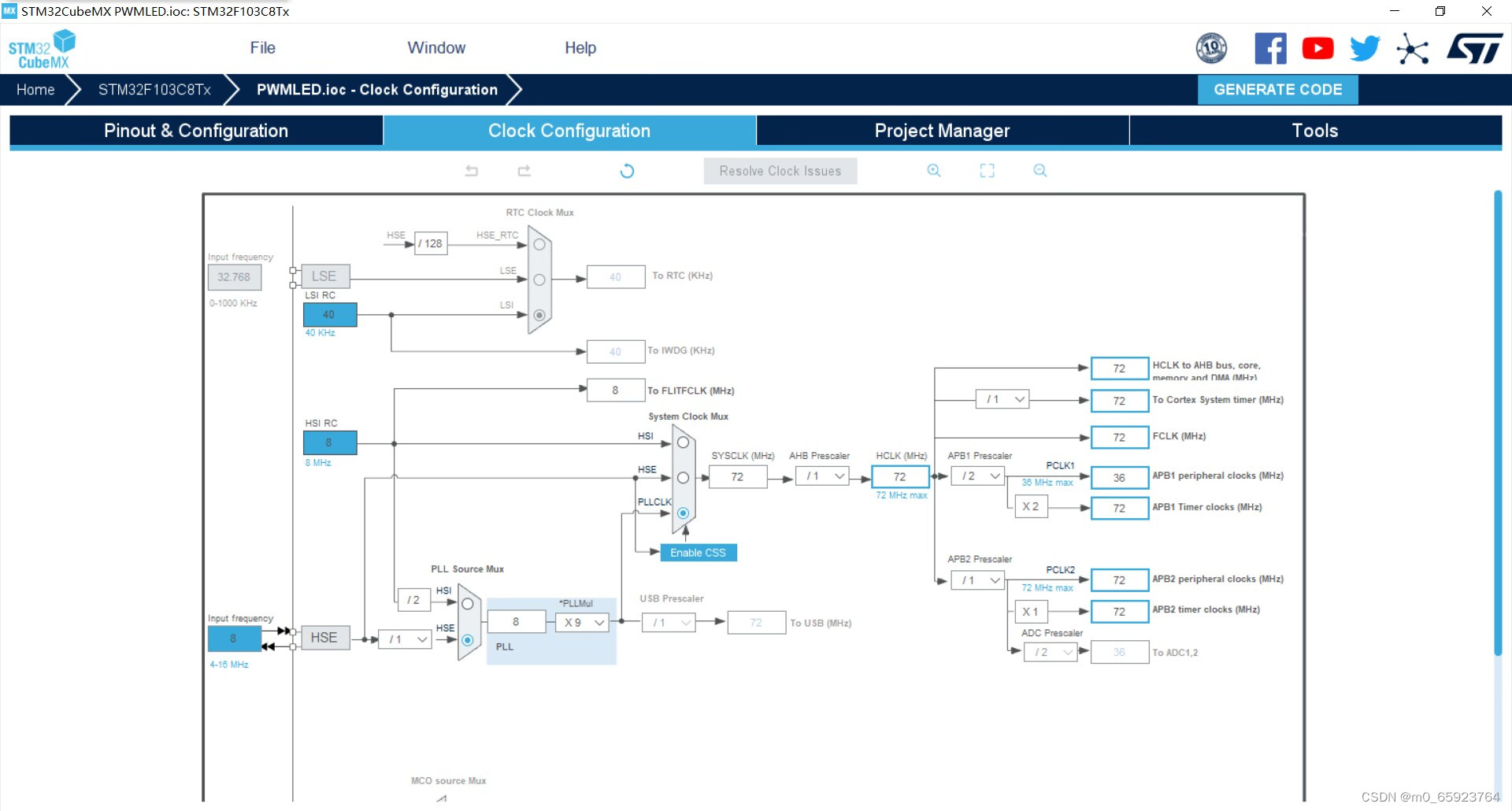Click the APB1 Timer clocks 72 field
This screenshot has height=811, width=1512.
1120,508
